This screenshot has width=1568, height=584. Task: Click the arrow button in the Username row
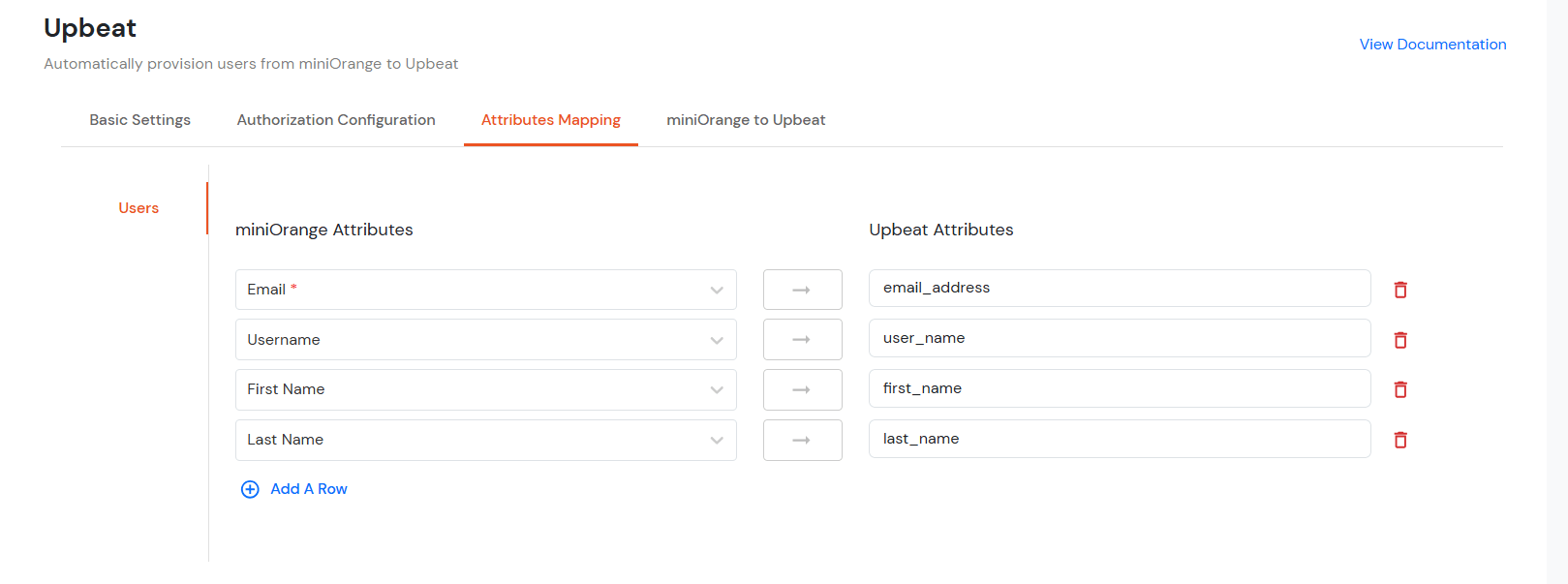(802, 340)
